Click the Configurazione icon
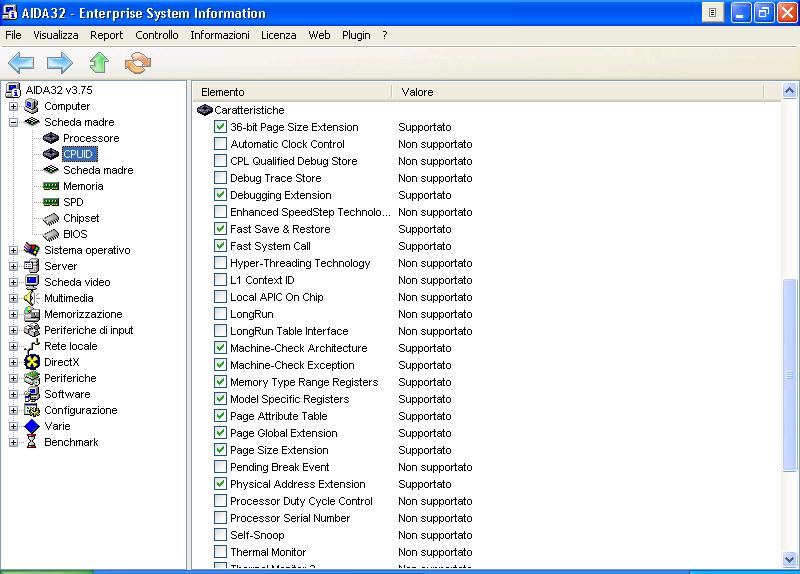This screenshot has width=800, height=574. tap(32, 410)
